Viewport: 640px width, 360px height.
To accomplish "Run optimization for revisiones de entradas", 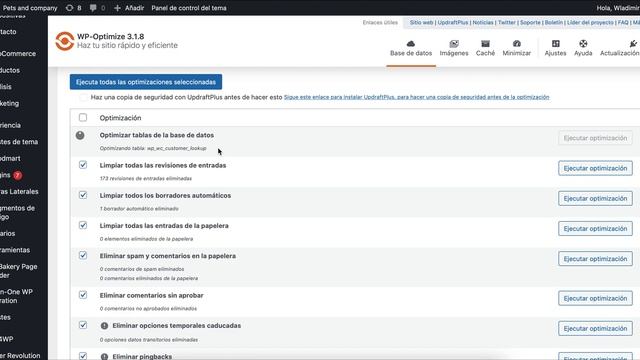I will coord(595,168).
